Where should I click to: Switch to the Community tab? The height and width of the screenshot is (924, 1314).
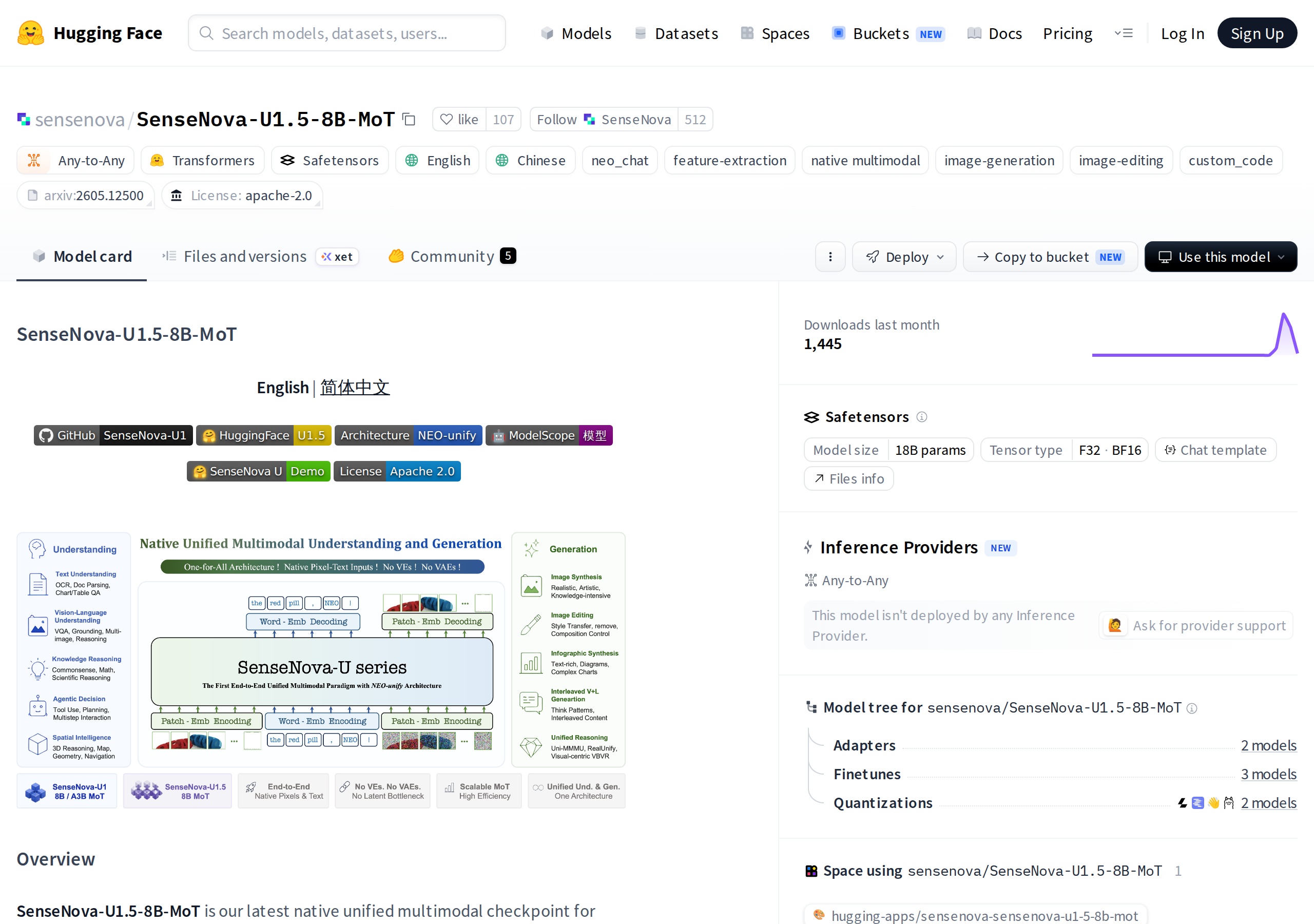(452, 257)
